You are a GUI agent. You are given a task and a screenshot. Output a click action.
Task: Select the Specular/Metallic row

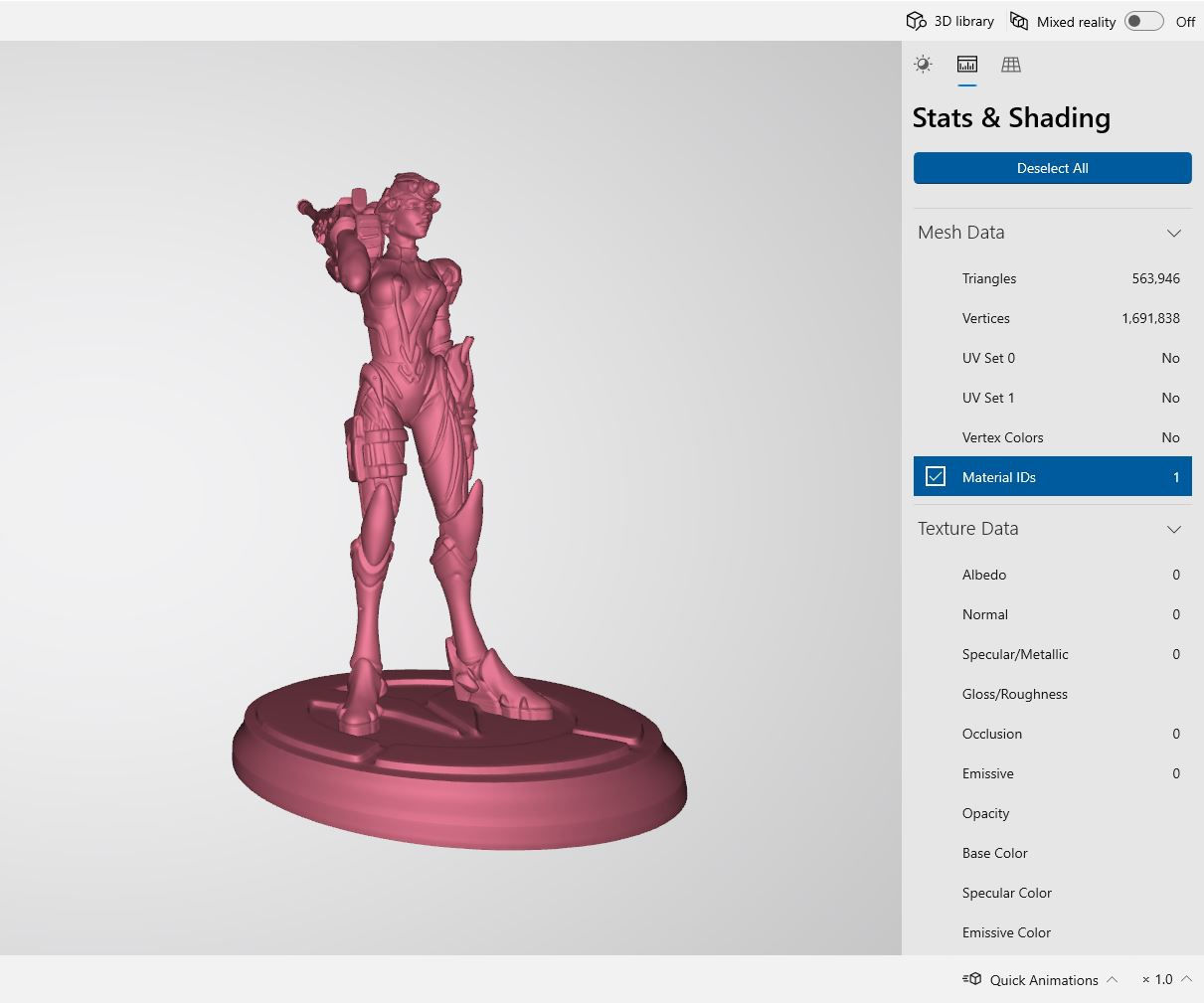click(1052, 654)
